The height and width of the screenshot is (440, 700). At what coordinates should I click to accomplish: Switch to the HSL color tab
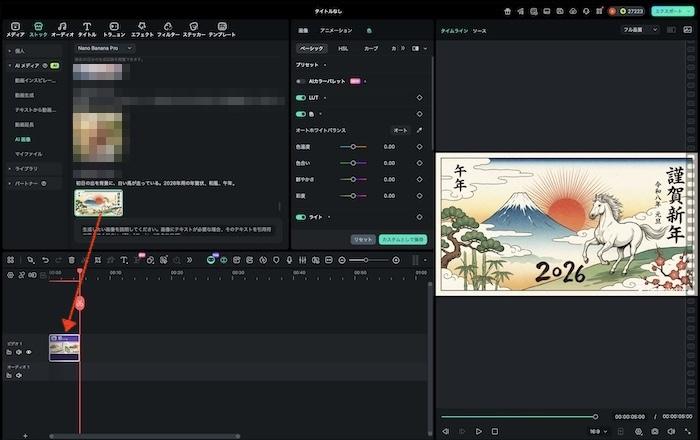click(343, 48)
